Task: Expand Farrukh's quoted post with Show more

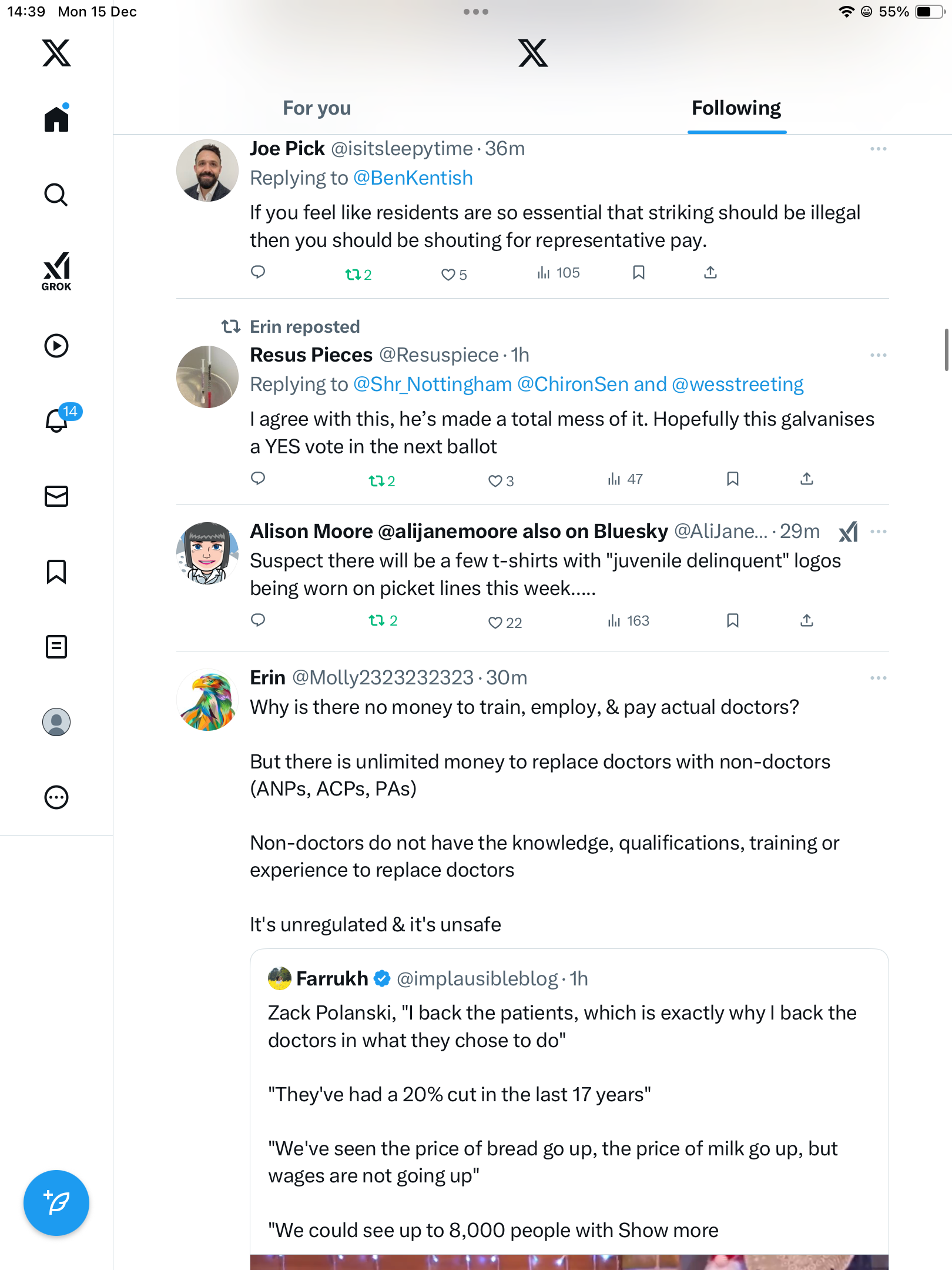Action: tap(668, 1230)
